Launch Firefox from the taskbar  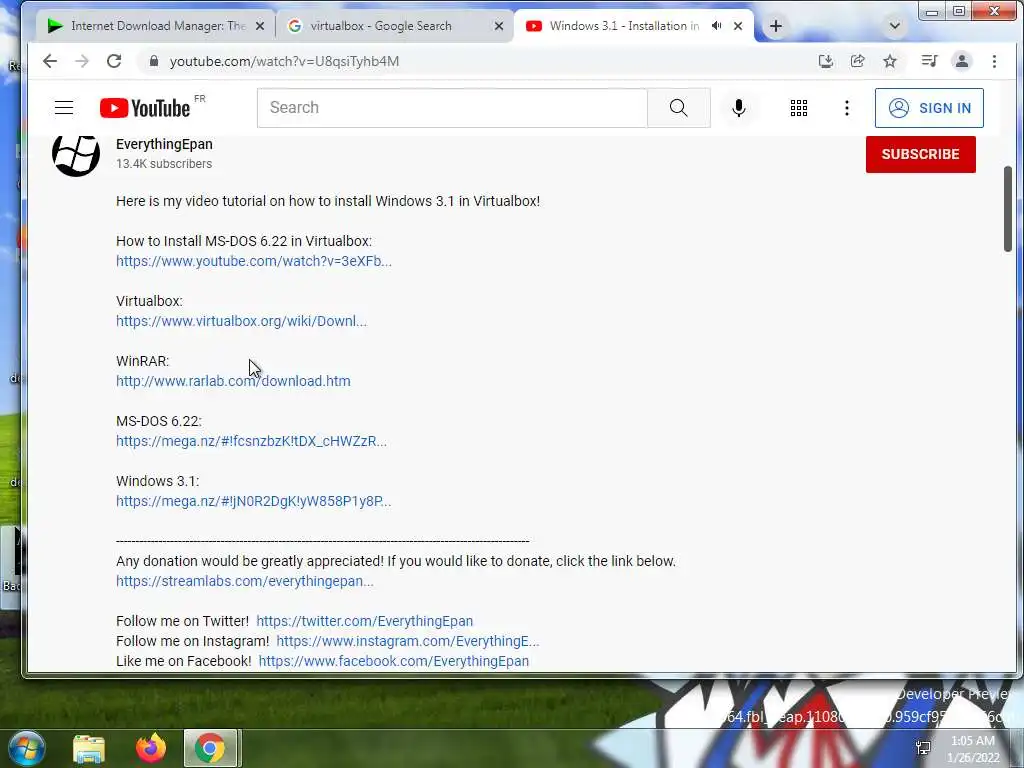[151, 748]
